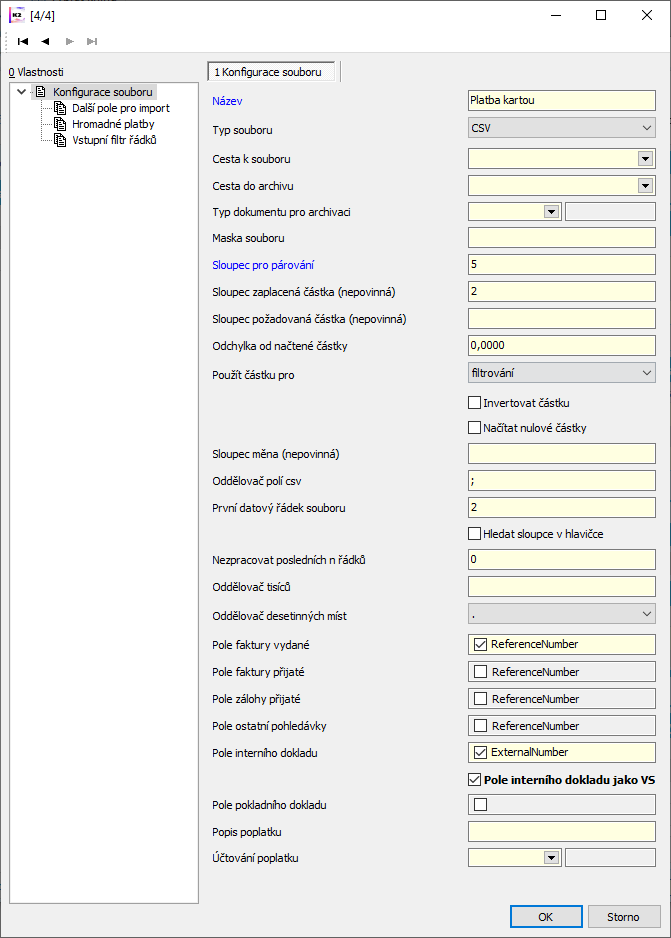Click the Sloupec zaplacená částka field

point(562,291)
